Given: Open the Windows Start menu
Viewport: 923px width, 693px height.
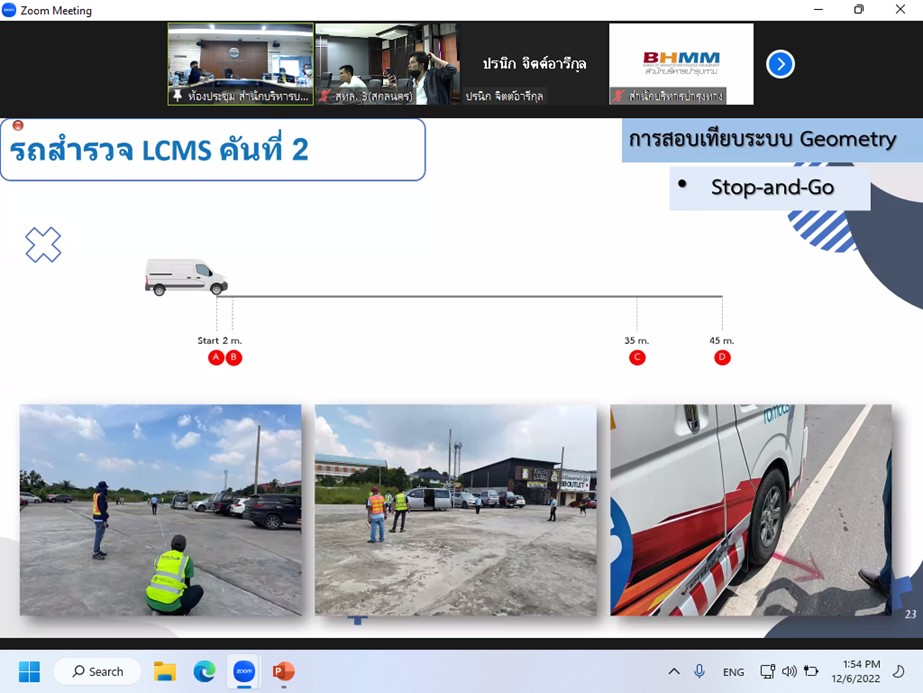Looking at the screenshot, I should (x=29, y=671).
